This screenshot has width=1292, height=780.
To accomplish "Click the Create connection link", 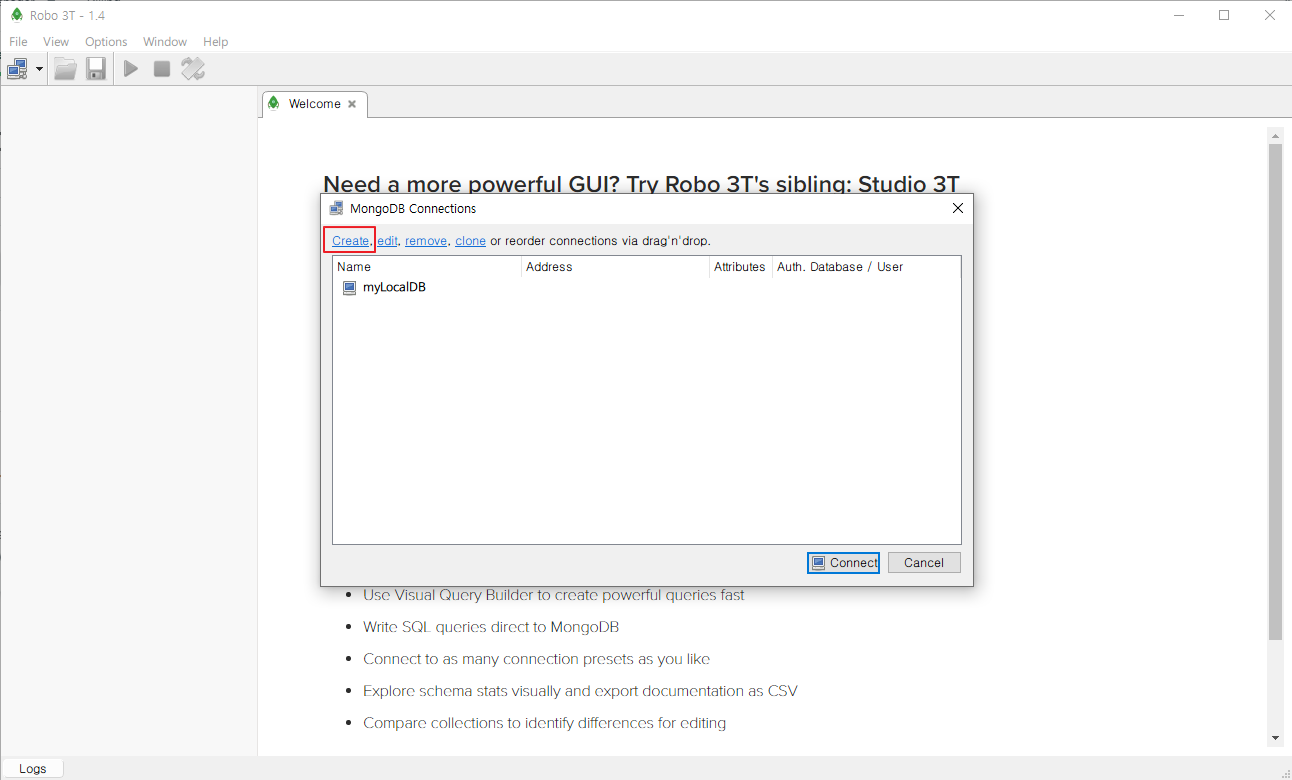I will (x=350, y=241).
